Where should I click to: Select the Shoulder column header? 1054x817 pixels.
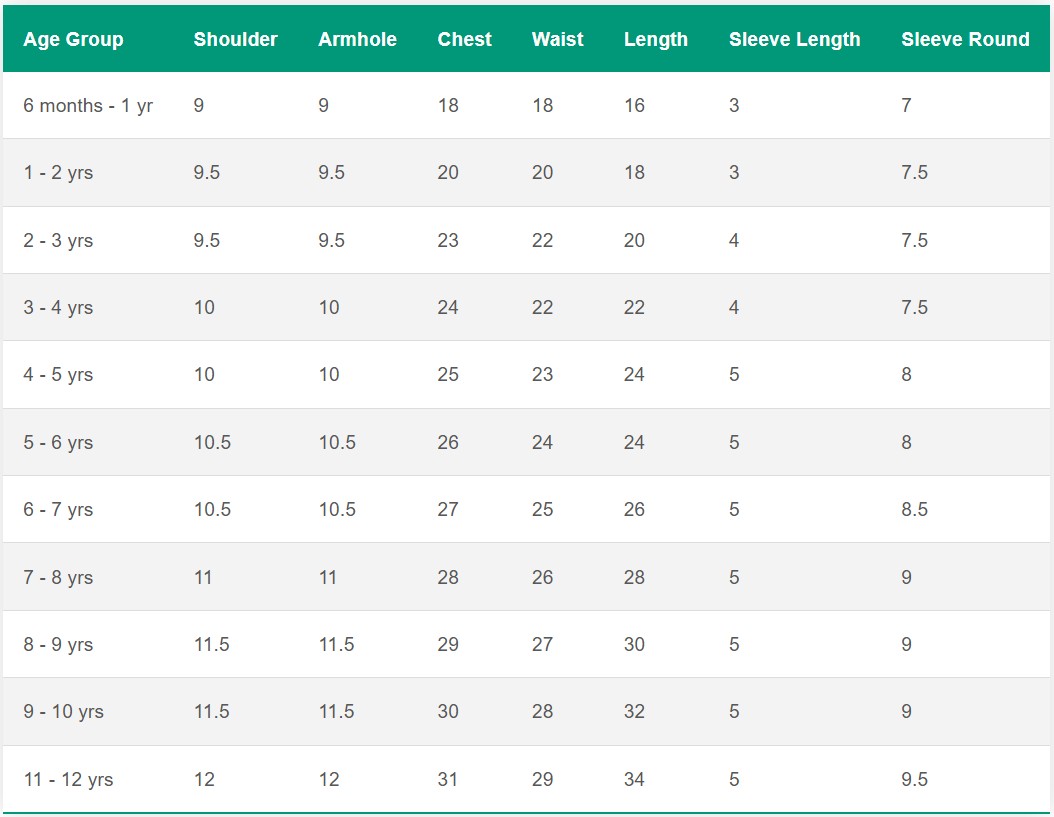236,39
